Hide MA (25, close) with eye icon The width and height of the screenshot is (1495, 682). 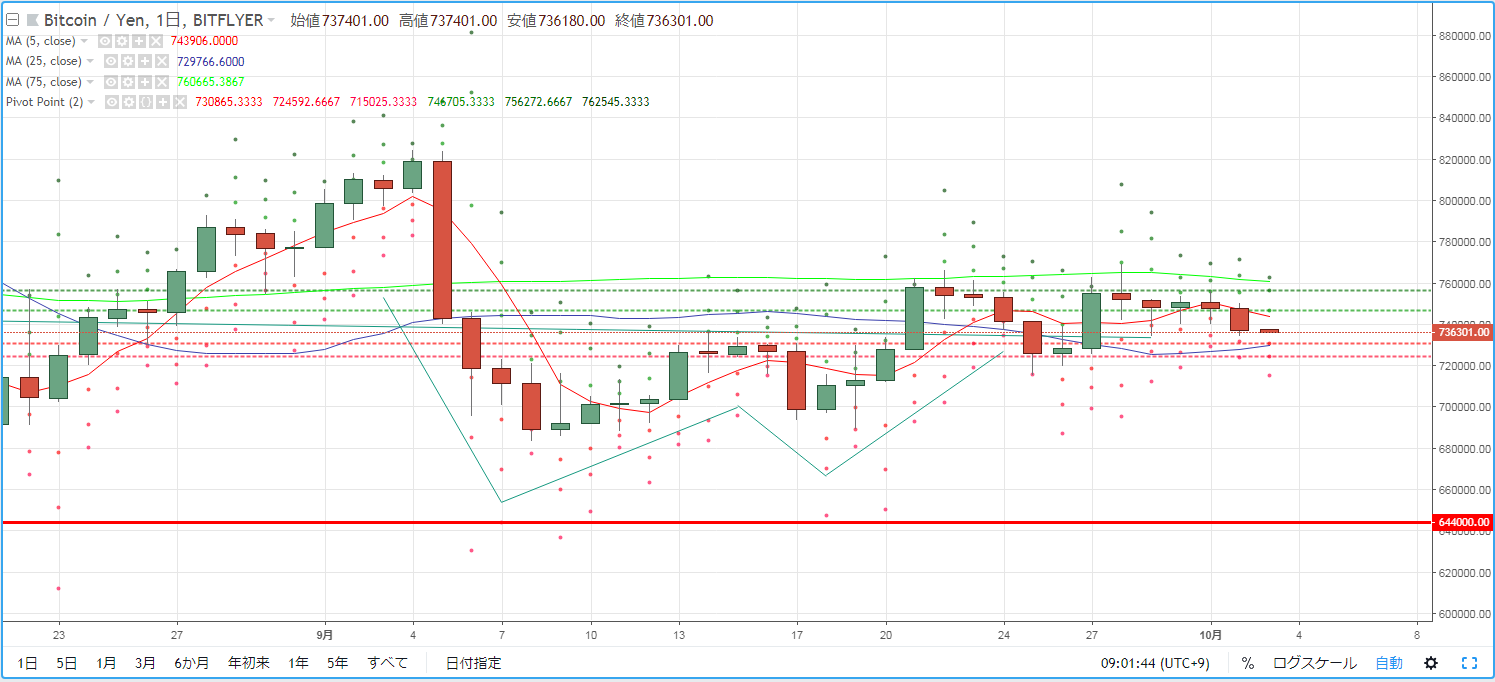coord(111,61)
